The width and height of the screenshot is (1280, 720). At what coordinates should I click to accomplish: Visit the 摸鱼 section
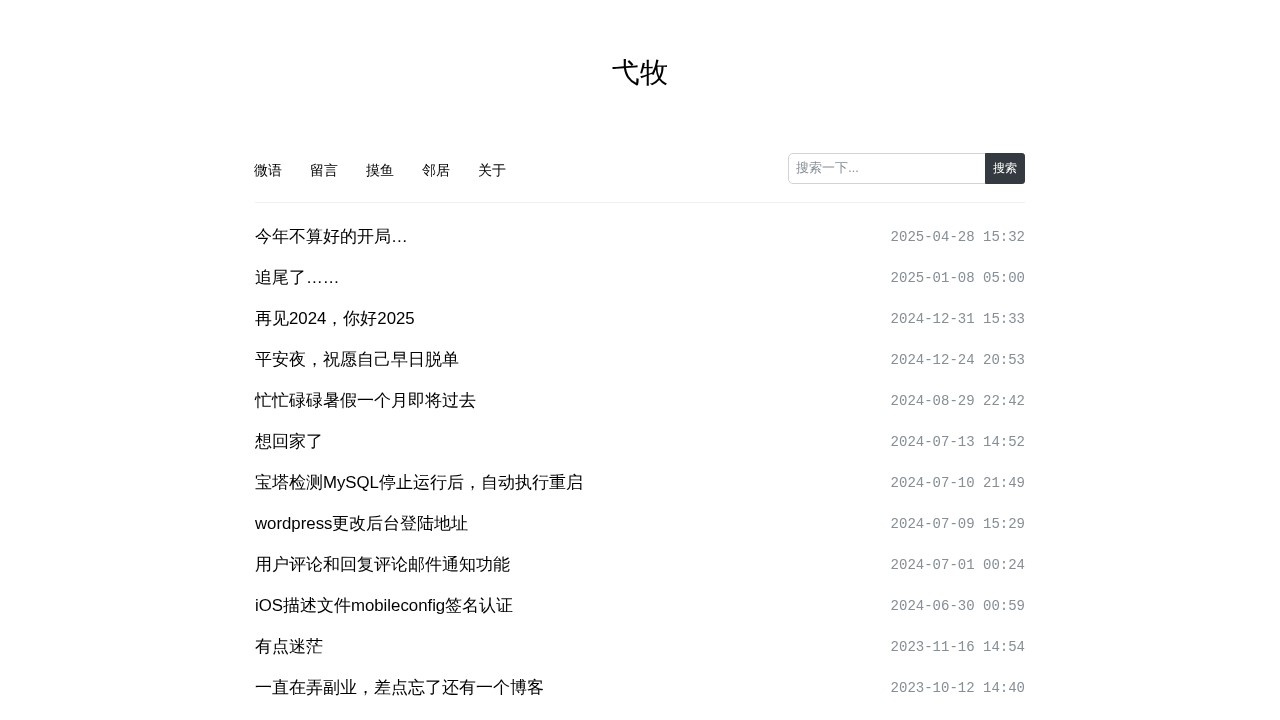(379, 170)
